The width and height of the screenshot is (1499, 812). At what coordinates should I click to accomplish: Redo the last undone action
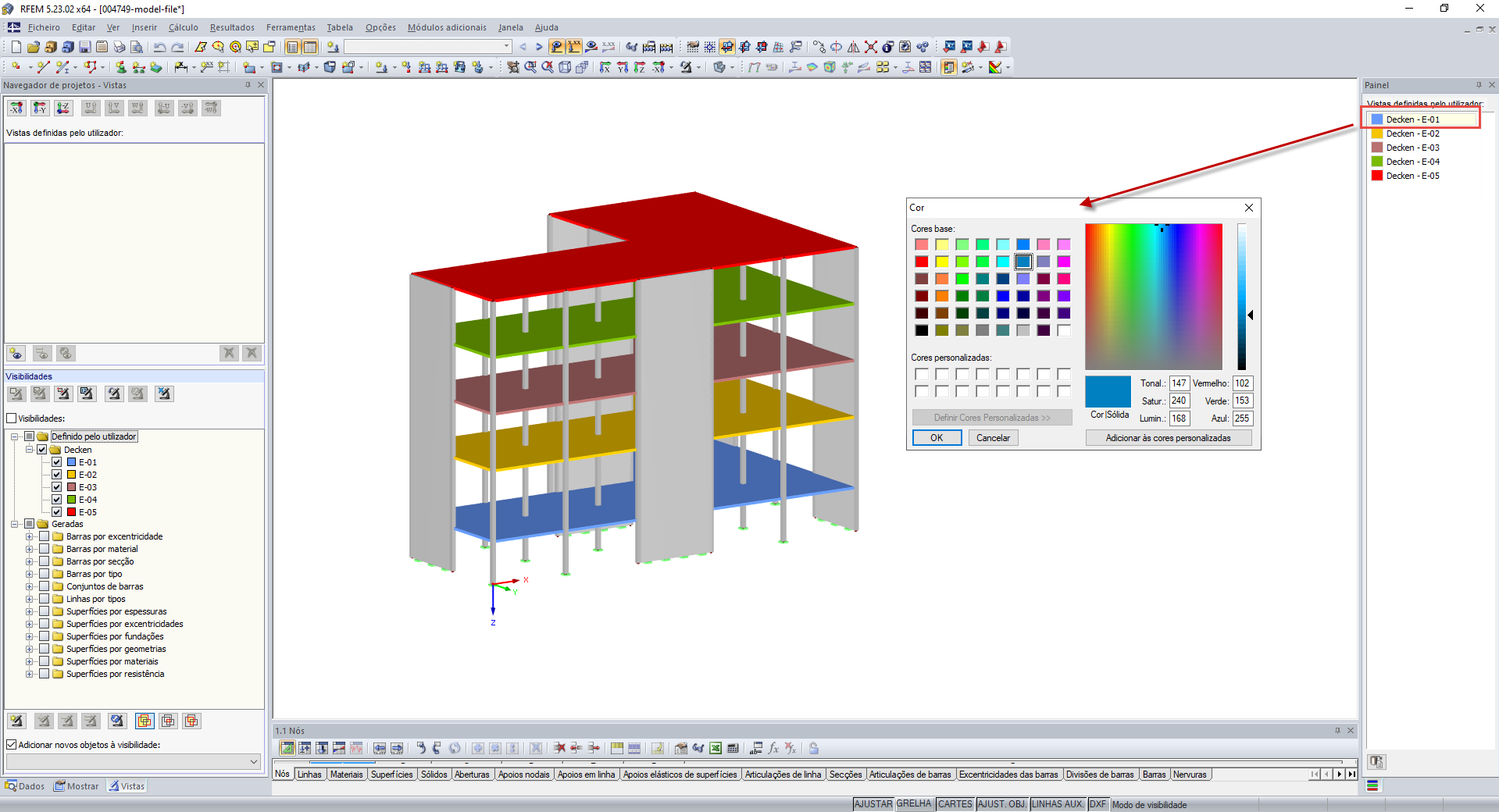pos(177,47)
